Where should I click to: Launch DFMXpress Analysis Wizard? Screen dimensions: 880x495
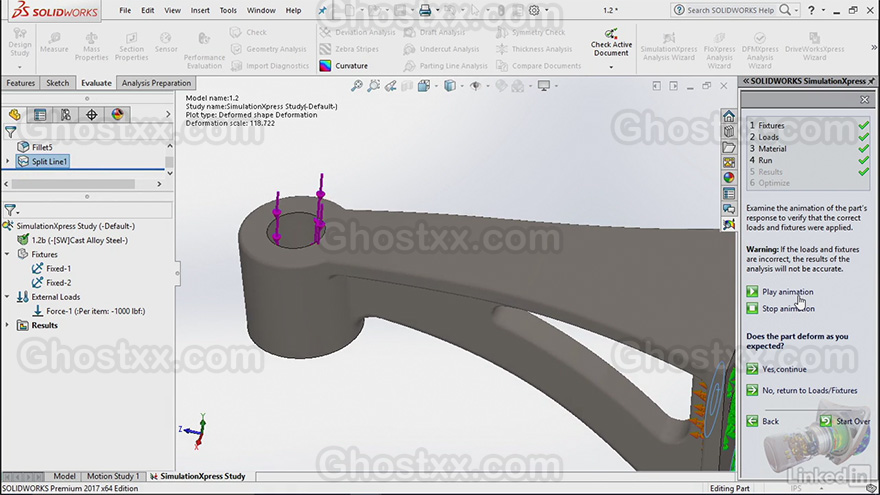[x=760, y=51]
